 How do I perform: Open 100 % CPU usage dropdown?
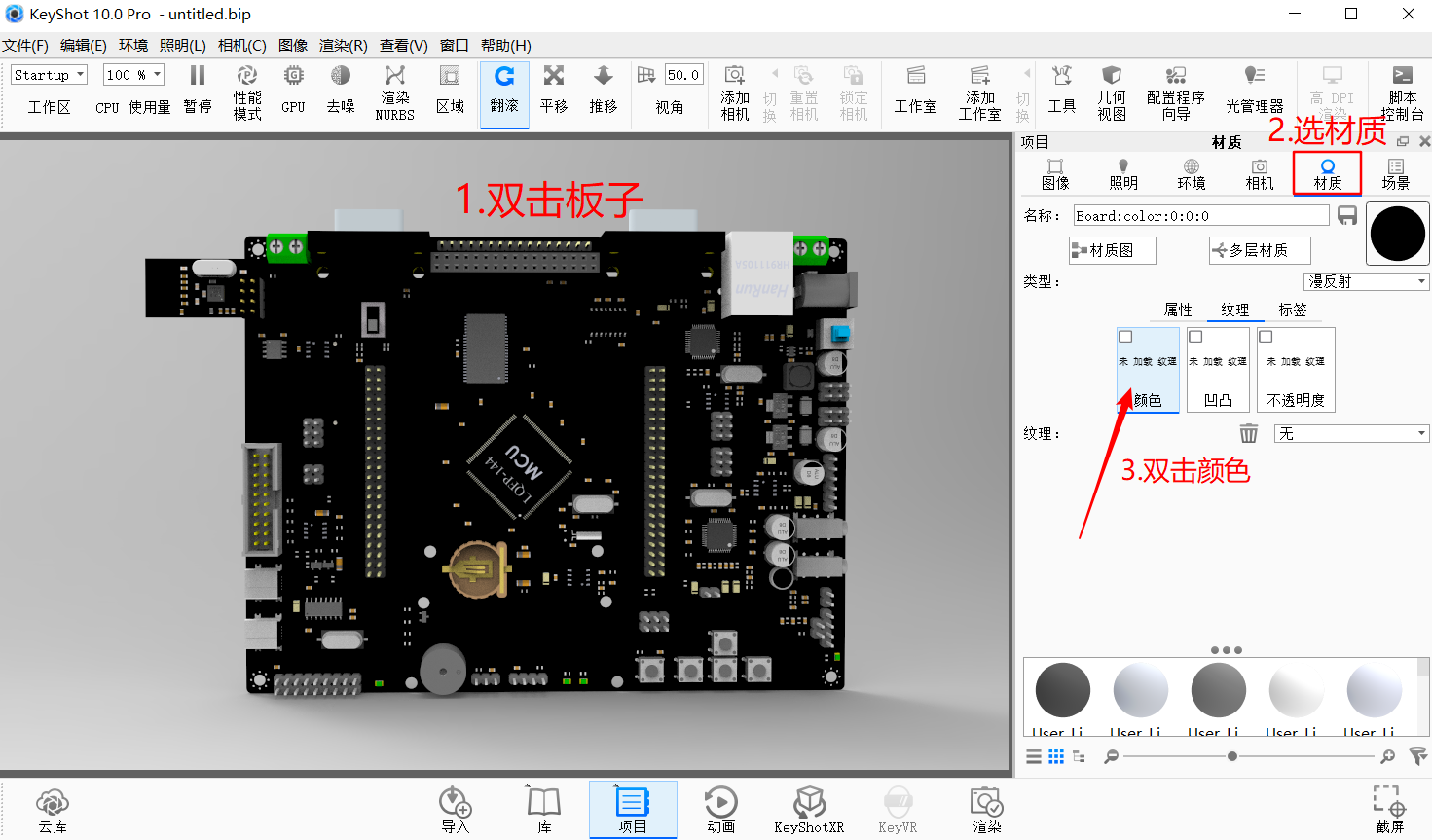pyautogui.click(x=133, y=75)
